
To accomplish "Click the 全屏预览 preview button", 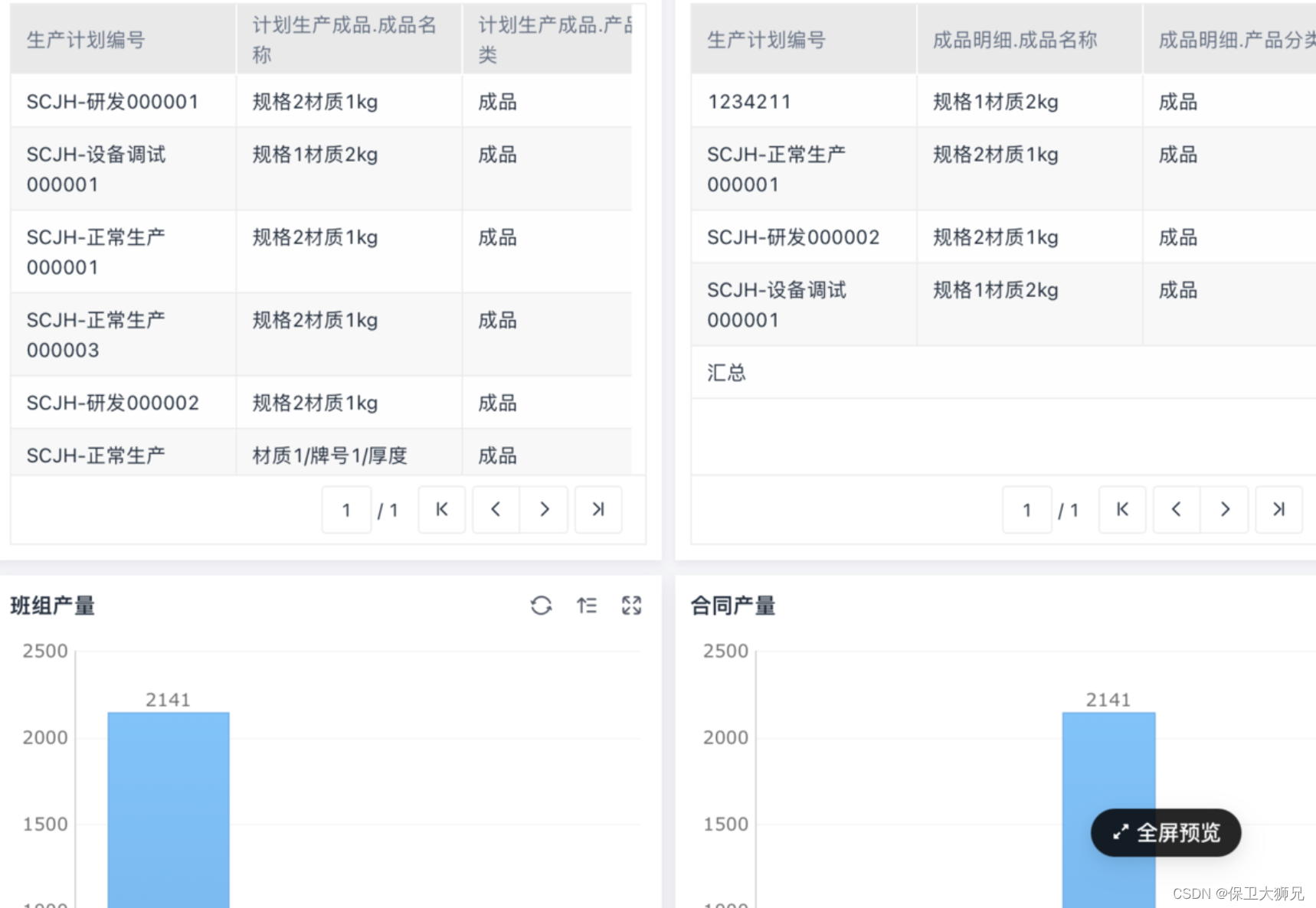I will [x=1165, y=832].
